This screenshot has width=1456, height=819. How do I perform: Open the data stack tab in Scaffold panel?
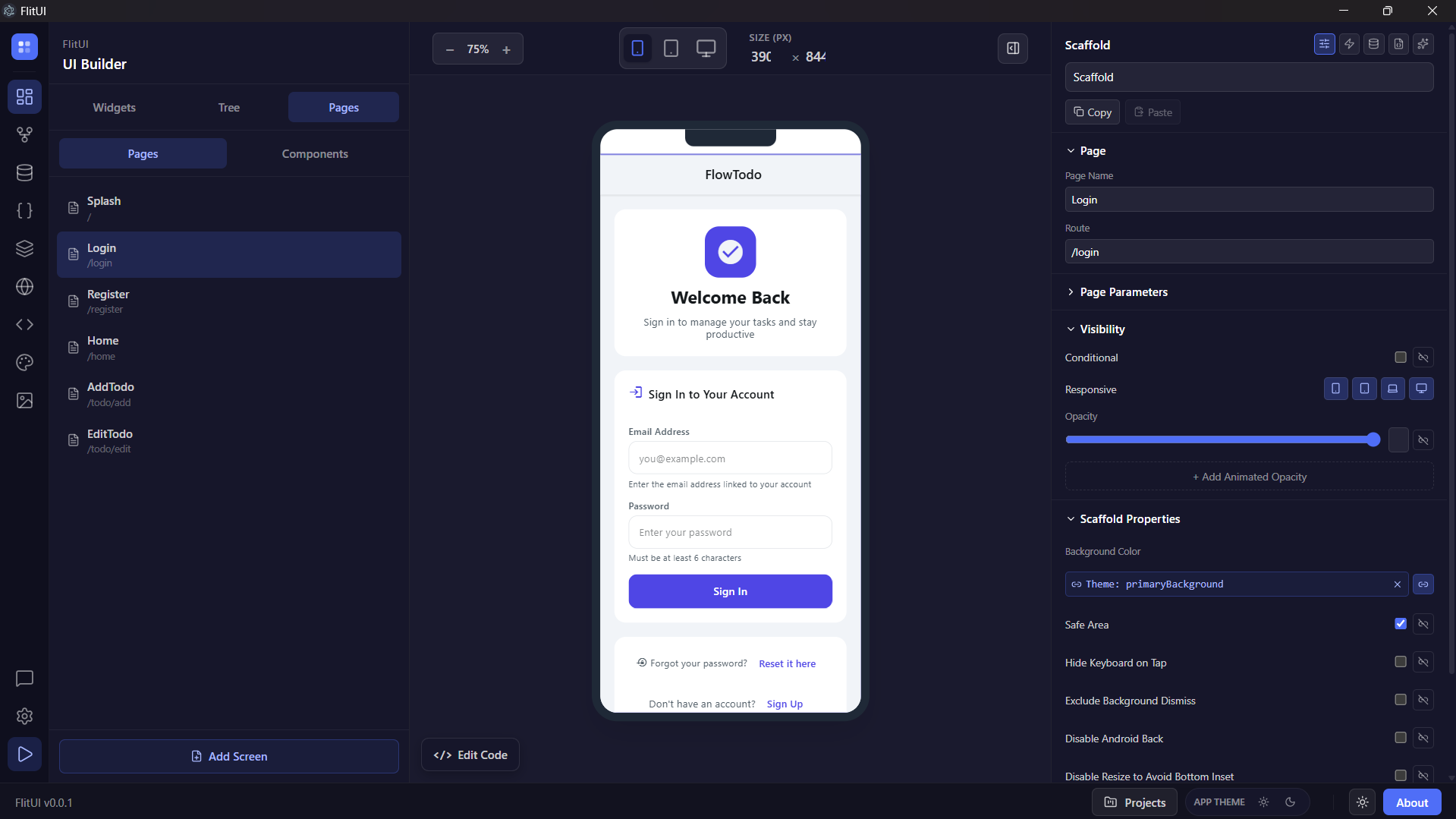point(1373,44)
